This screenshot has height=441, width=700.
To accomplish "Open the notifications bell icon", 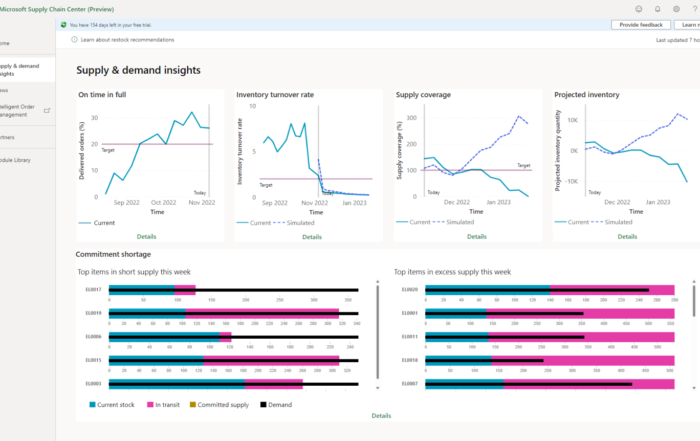I will (x=658, y=9).
